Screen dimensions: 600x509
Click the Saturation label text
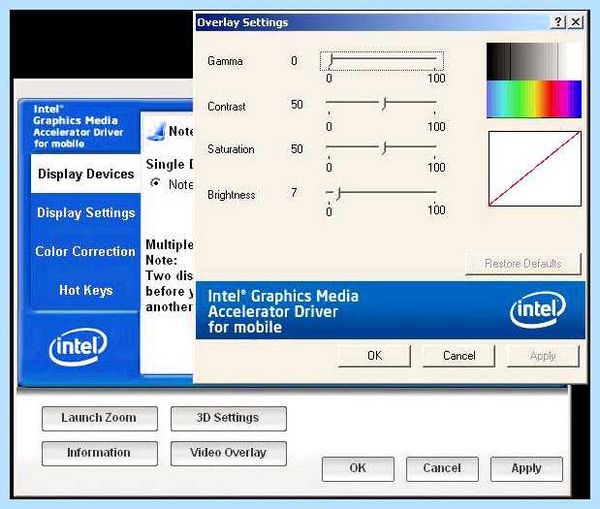point(231,148)
